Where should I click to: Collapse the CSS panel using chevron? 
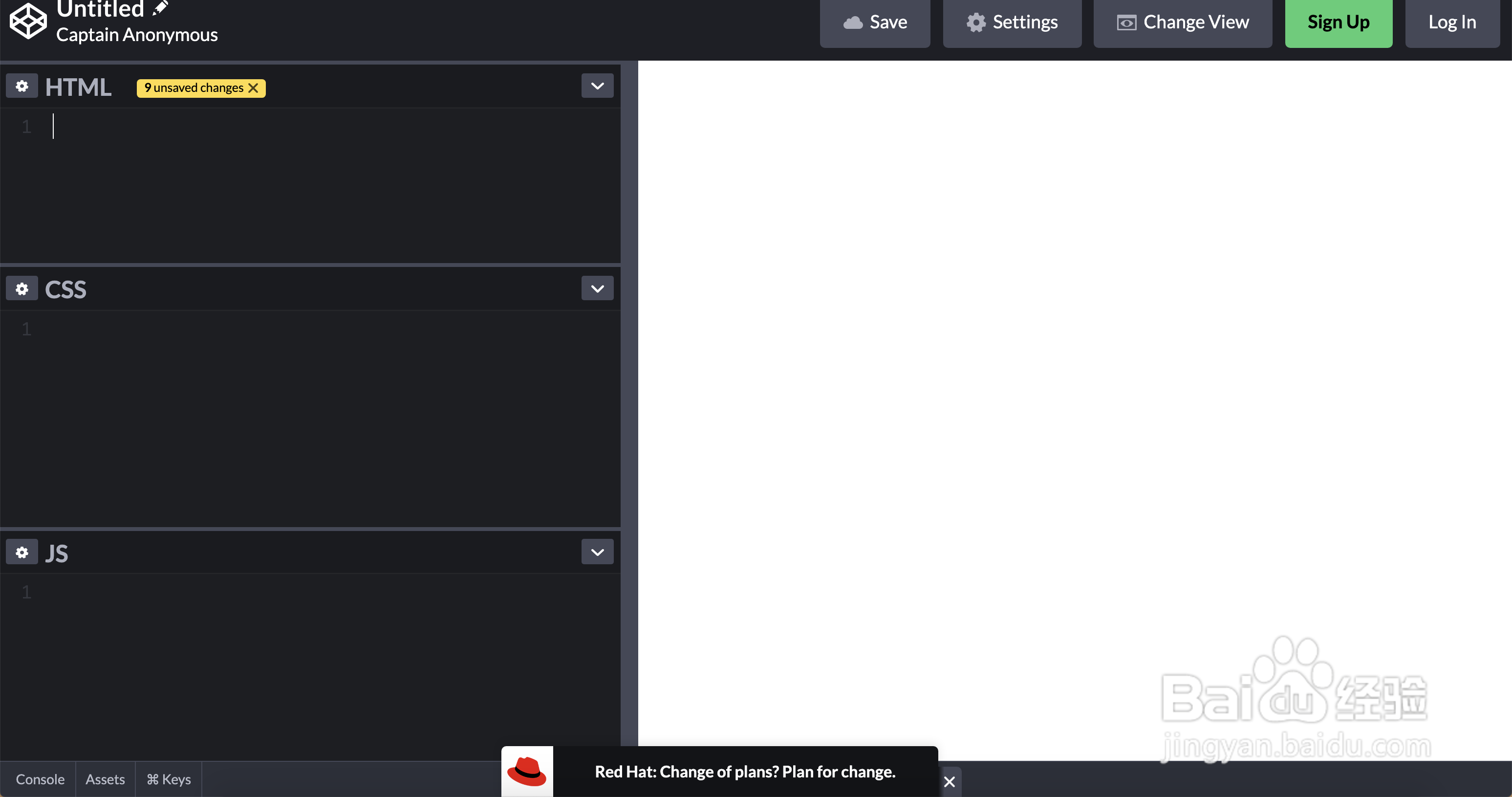[x=597, y=288]
